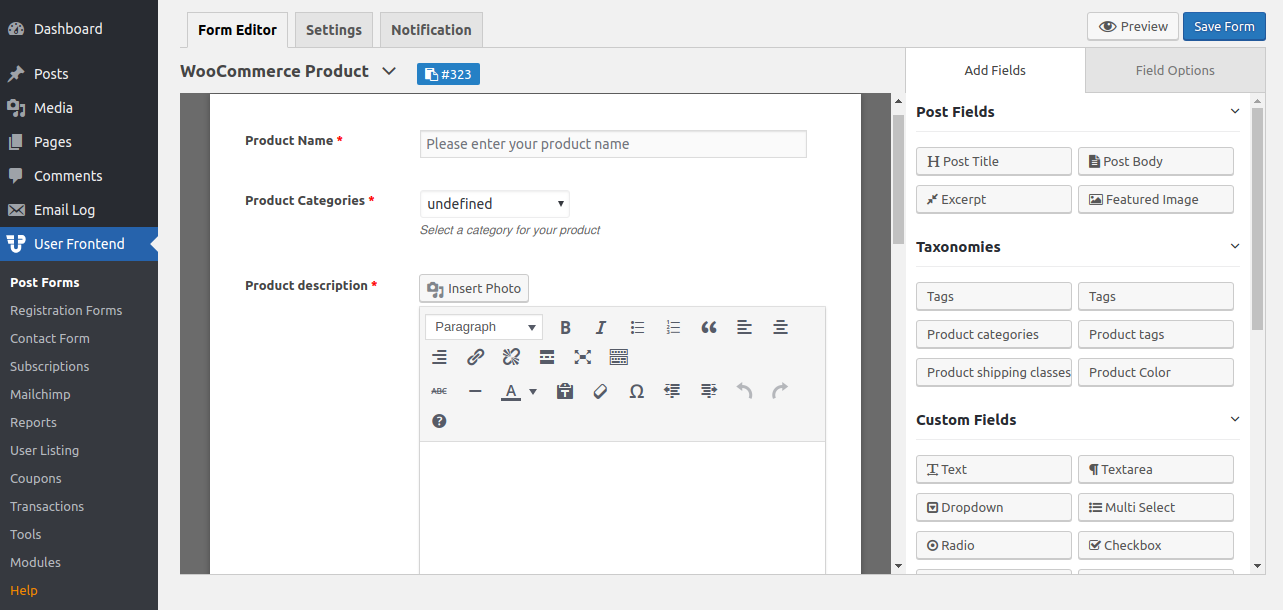Switch to the Settings tab
The image size is (1283, 610).
point(334,30)
